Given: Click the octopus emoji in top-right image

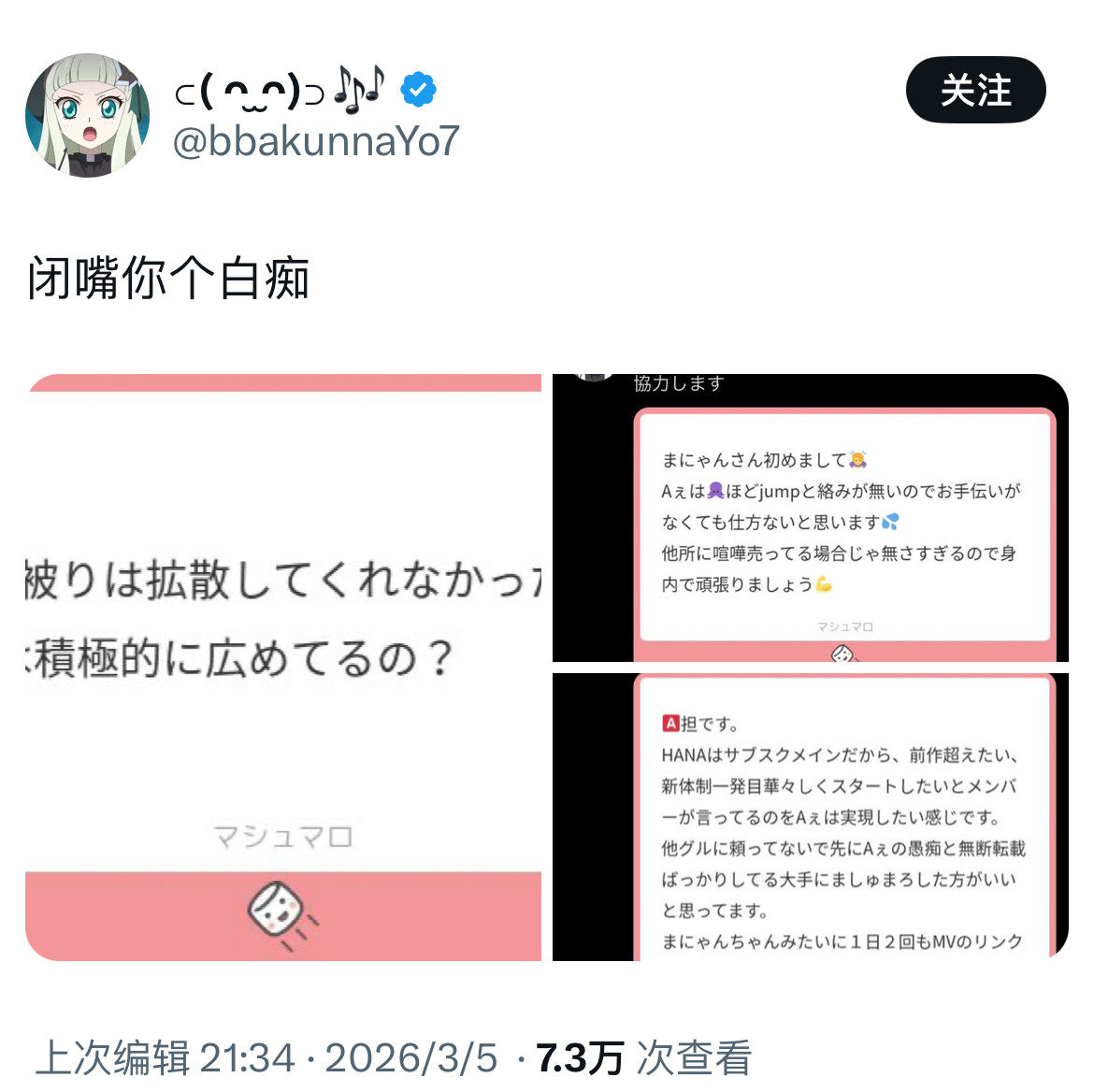Looking at the screenshot, I should coord(716,491).
